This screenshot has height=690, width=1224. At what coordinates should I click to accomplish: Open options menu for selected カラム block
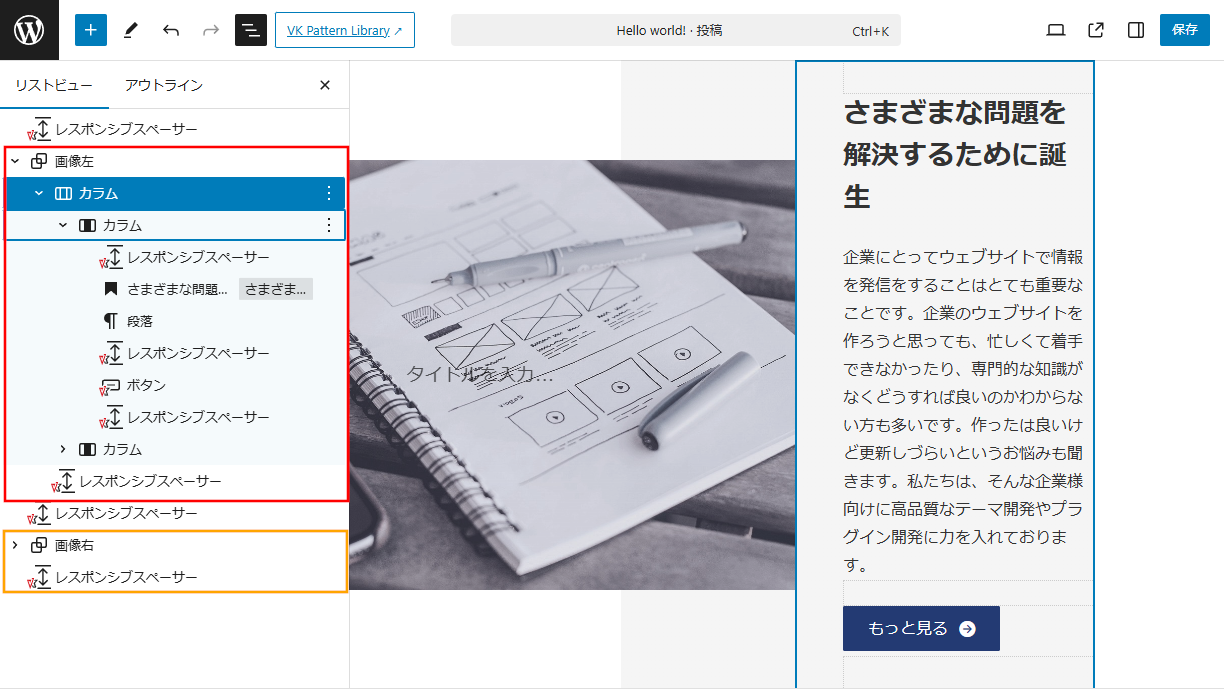click(329, 193)
